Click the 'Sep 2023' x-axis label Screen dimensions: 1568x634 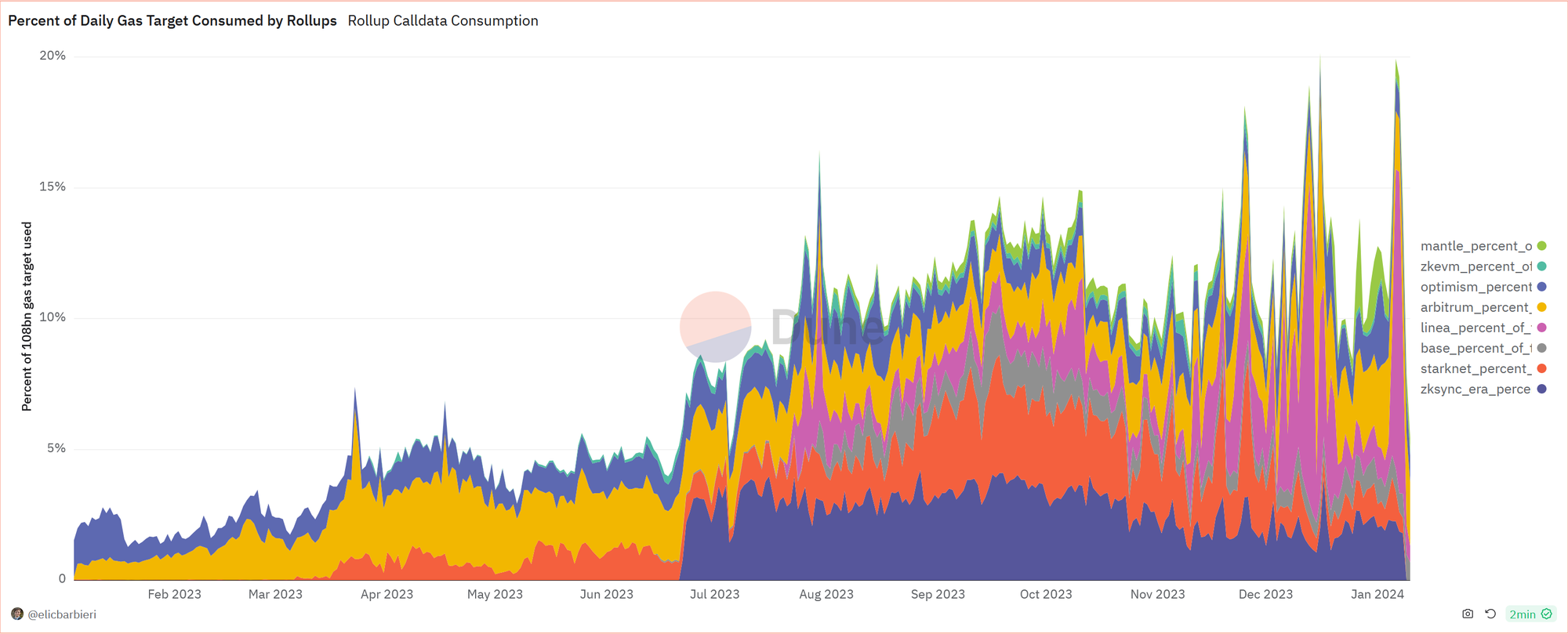click(938, 594)
